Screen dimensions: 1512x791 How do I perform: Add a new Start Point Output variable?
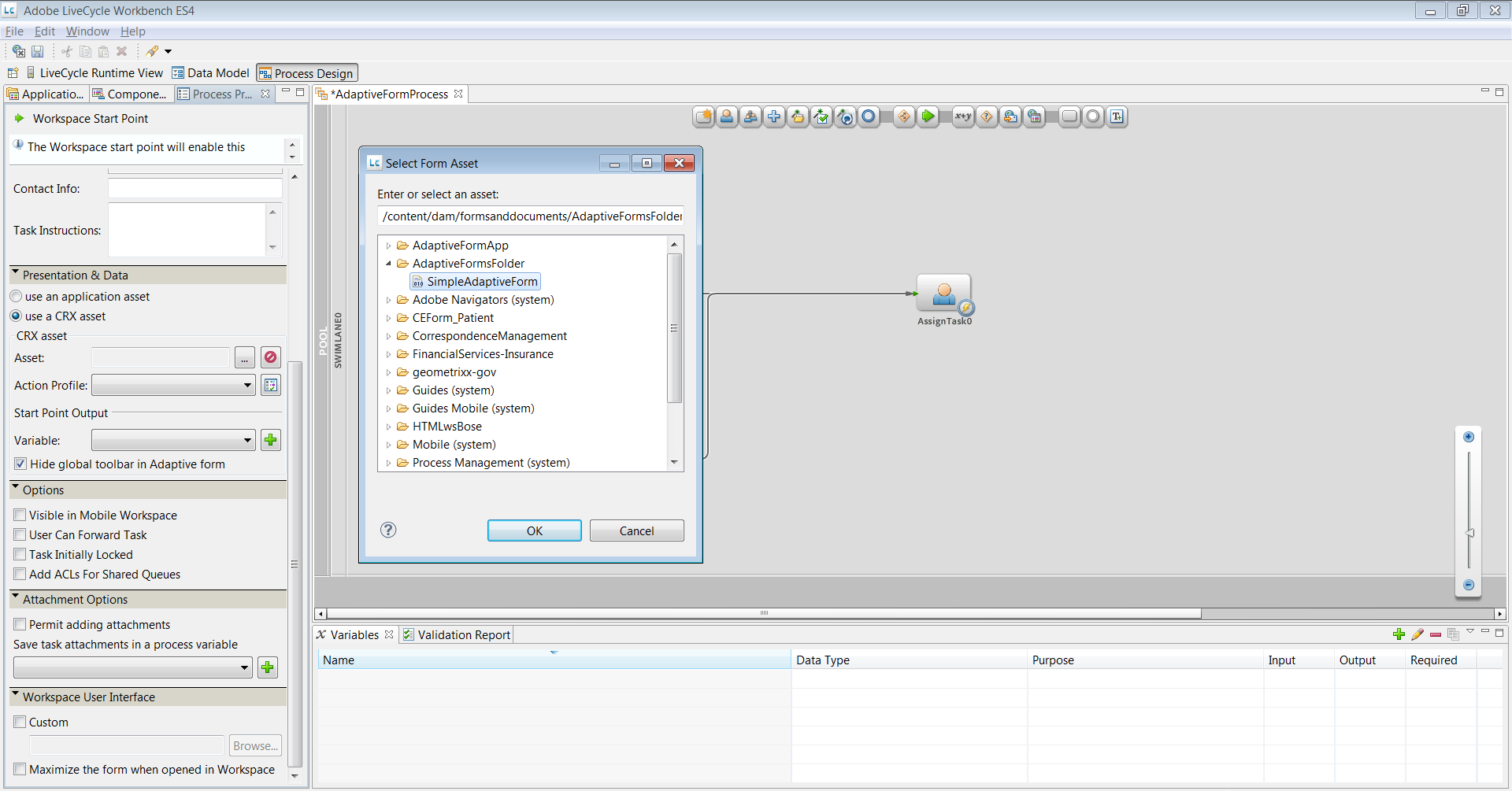pyautogui.click(x=270, y=440)
